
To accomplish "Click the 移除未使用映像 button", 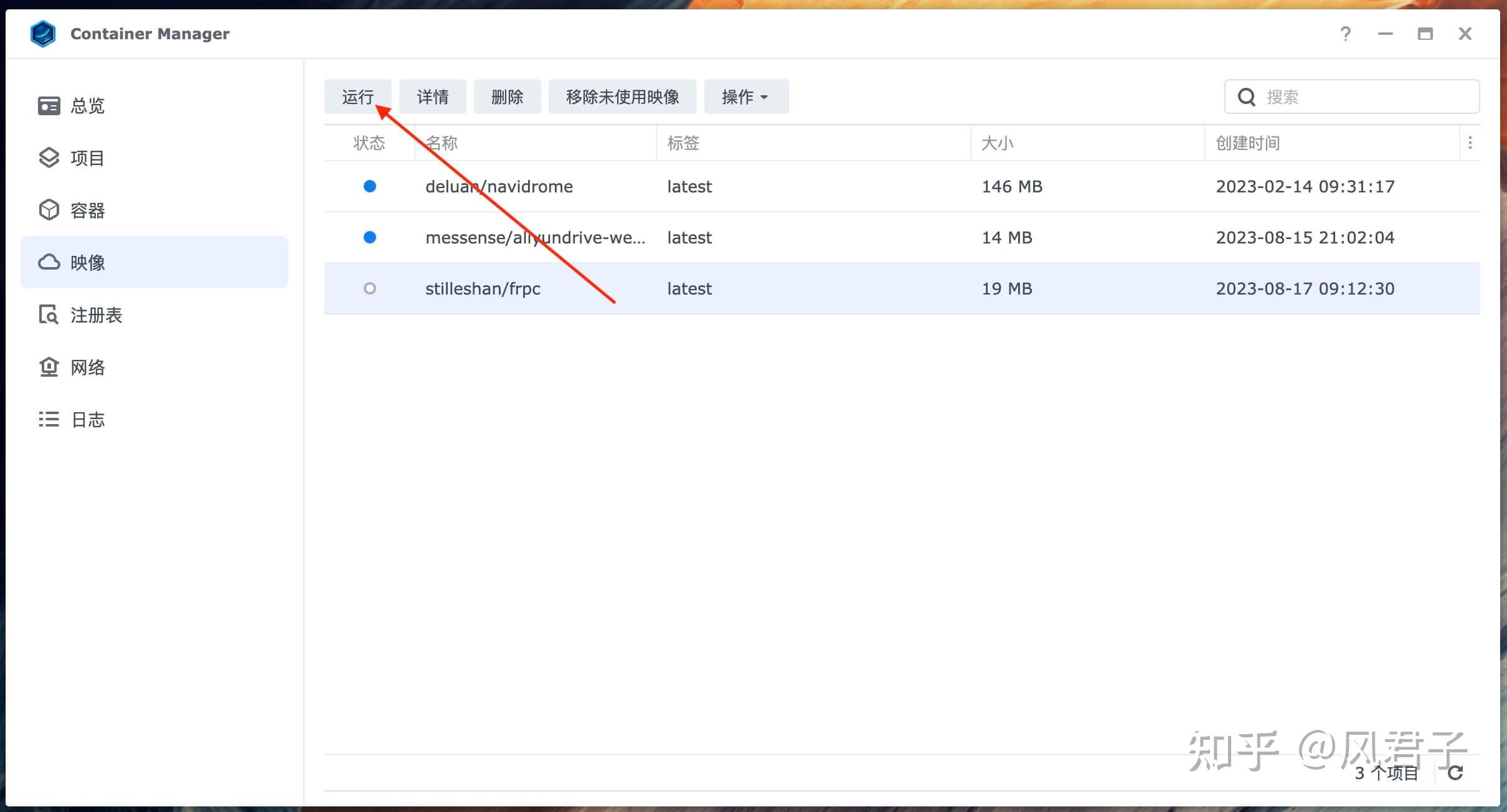I will point(622,97).
